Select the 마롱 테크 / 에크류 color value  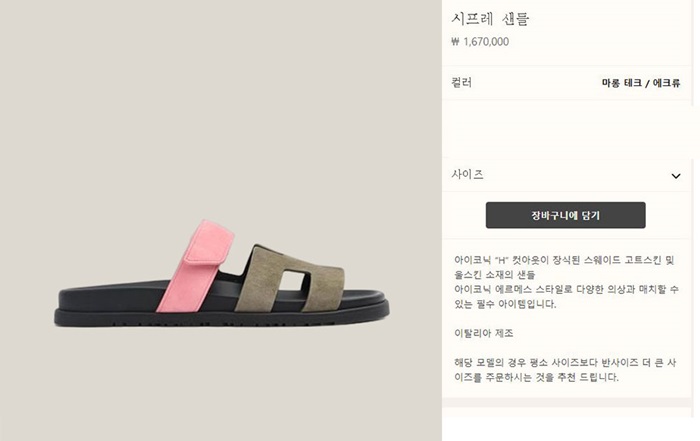[x=641, y=83]
